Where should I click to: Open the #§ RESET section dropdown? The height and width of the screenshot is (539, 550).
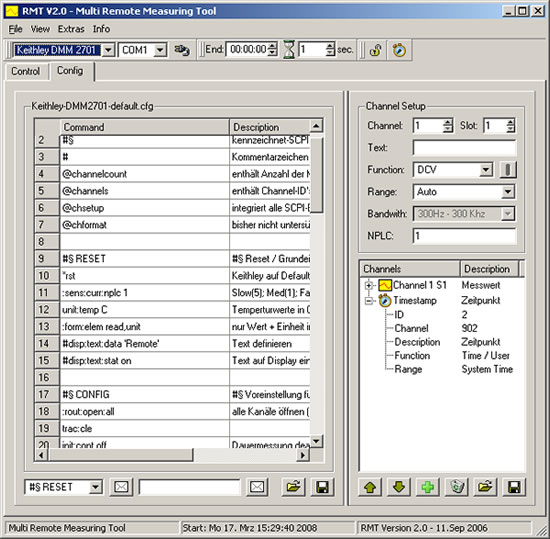point(95,487)
